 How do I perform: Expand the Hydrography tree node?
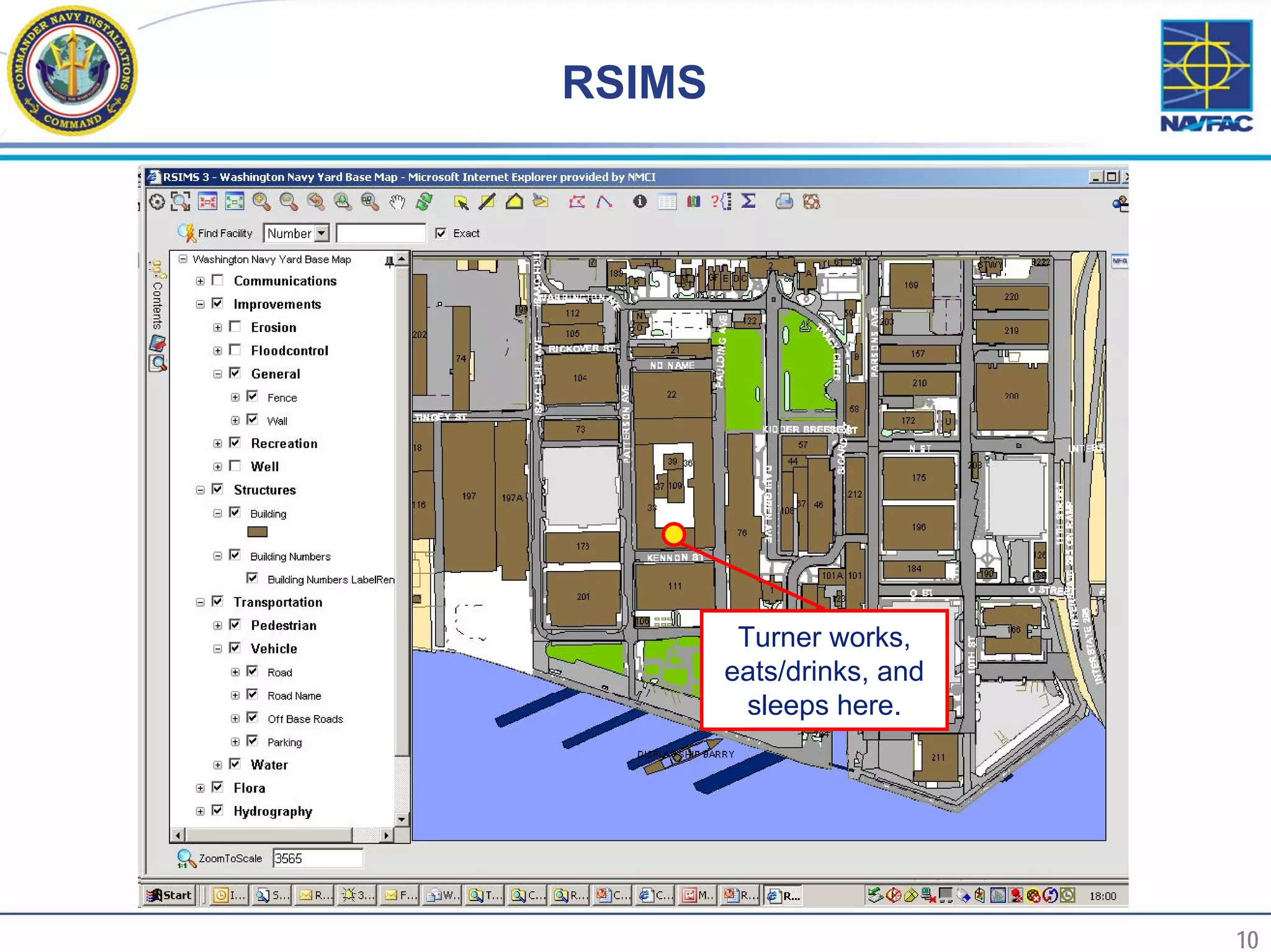click(200, 811)
